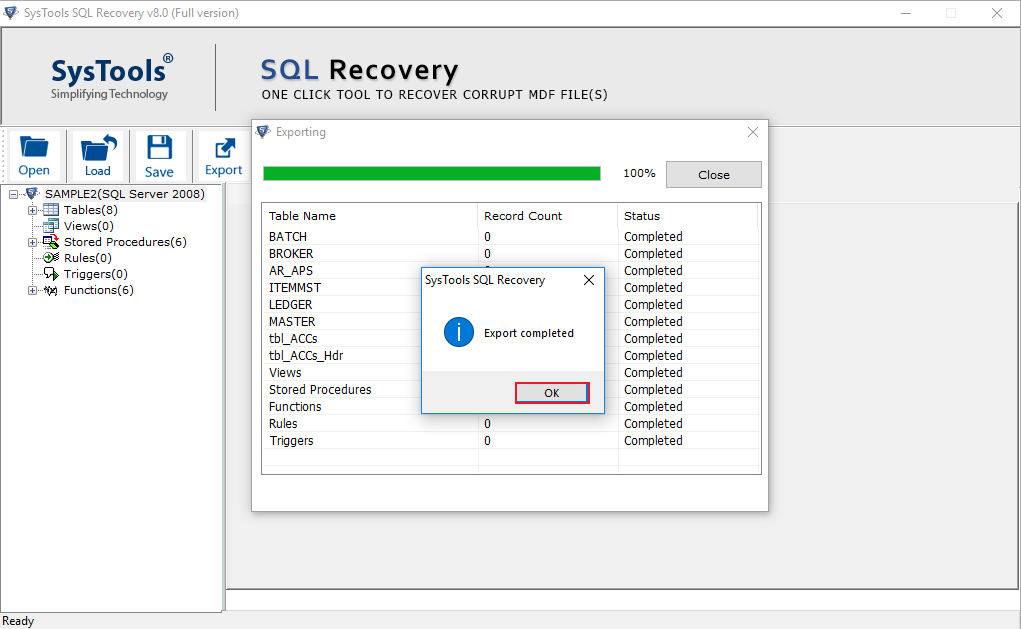This screenshot has width=1021, height=629.
Task: Click the Table Name column header
Action: 370,216
